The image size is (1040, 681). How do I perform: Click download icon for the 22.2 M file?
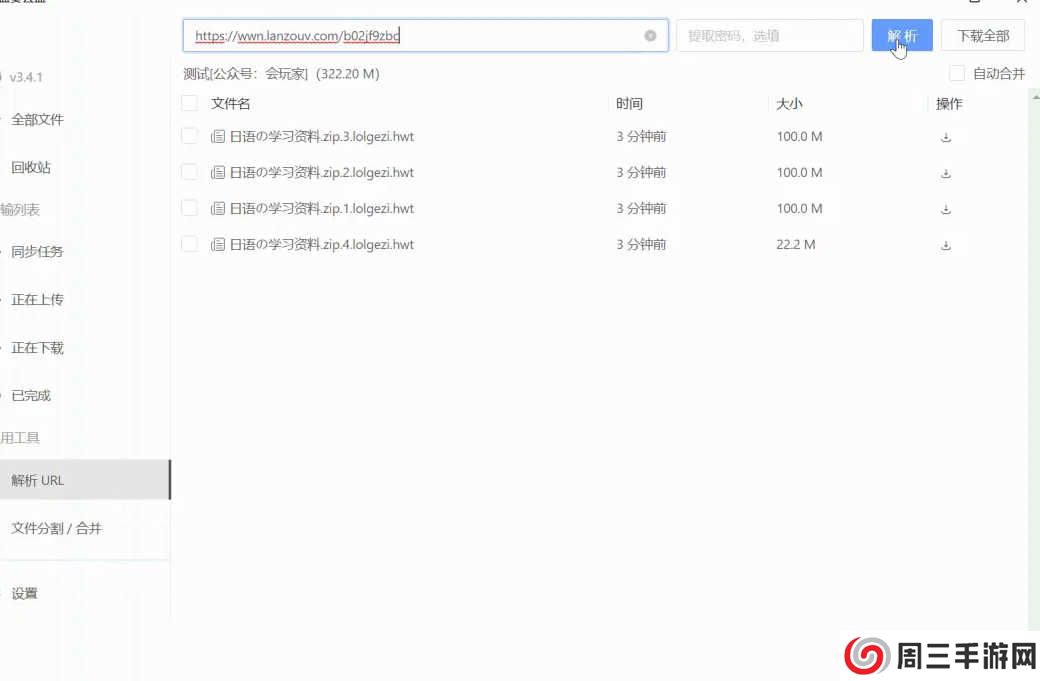(x=946, y=245)
